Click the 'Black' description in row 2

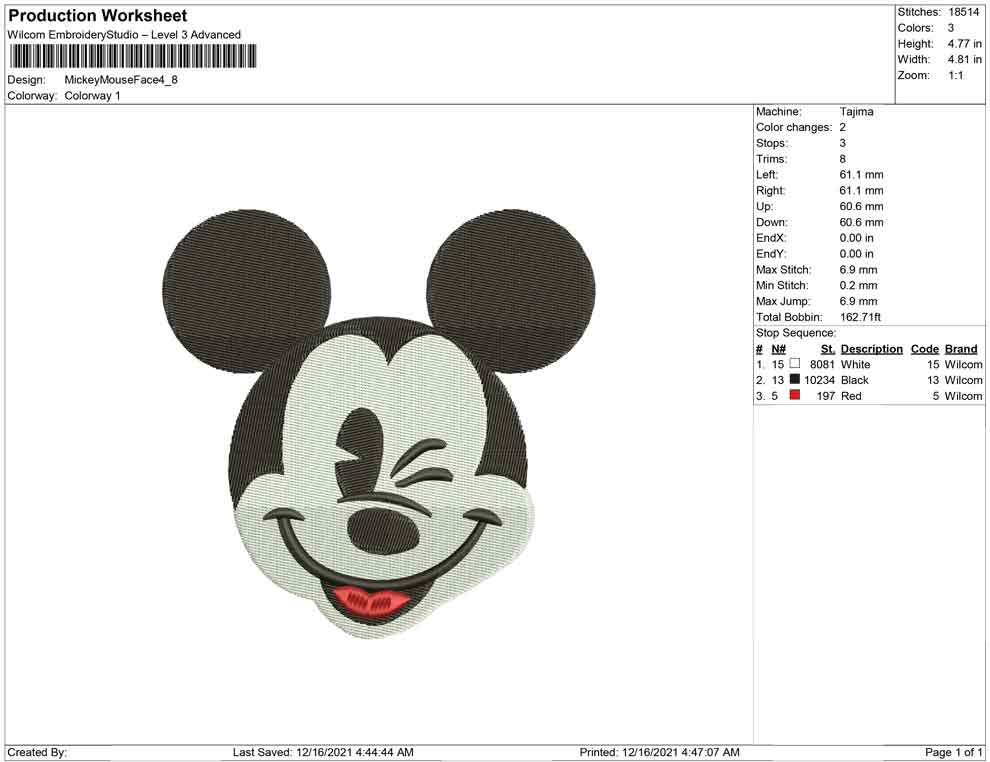click(855, 380)
